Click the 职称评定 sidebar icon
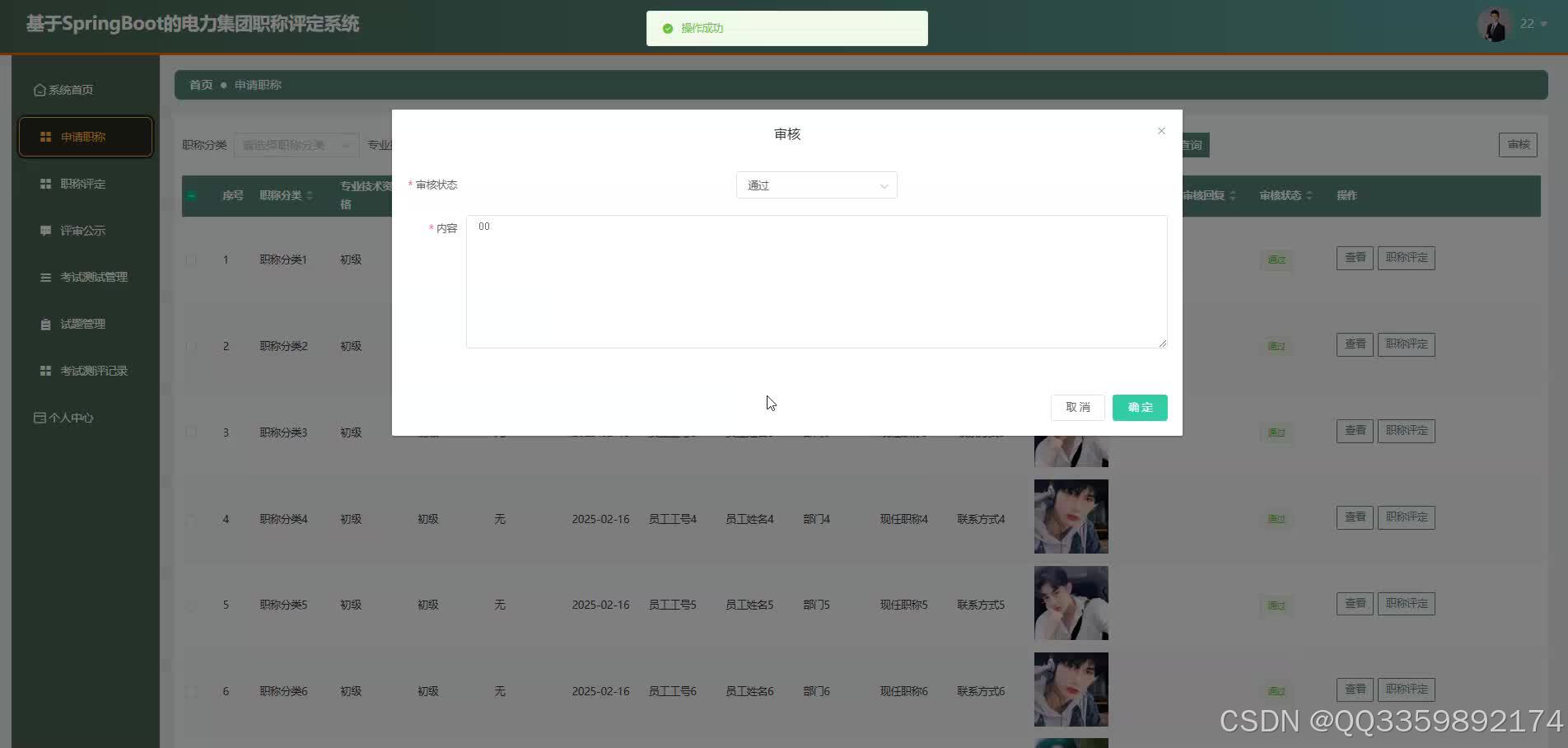The image size is (1568, 748). point(45,184)
